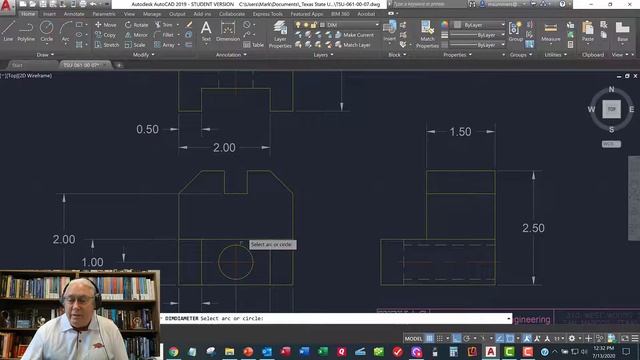The image size is (640, 360).
Task: Click the Erase tool icon
Action: (x=189, y=25)
